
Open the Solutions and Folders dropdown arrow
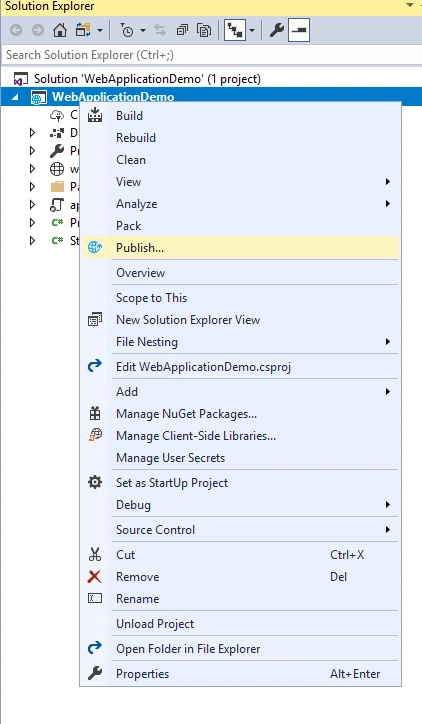(x=100, y=30)
